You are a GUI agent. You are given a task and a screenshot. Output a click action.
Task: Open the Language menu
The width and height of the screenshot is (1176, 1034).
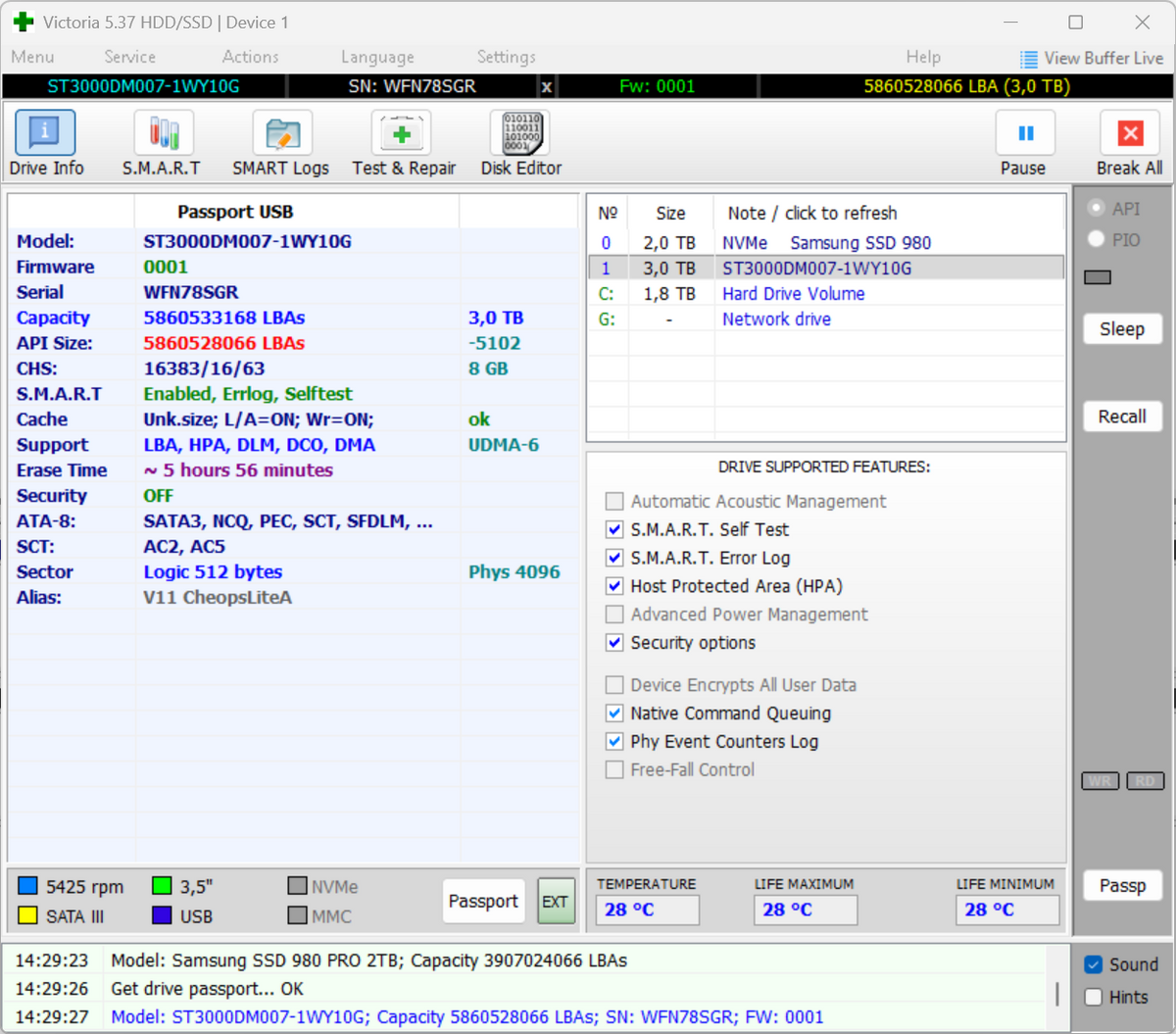[x=377, y=57]
